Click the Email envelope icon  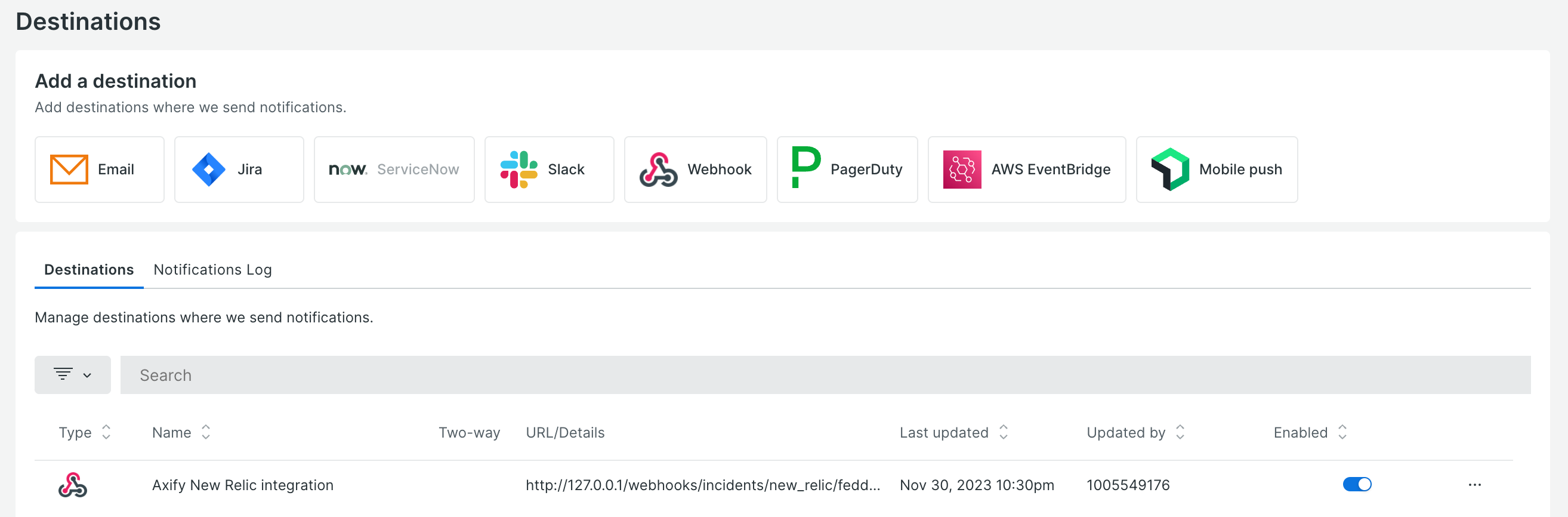[x=69, y=170]
